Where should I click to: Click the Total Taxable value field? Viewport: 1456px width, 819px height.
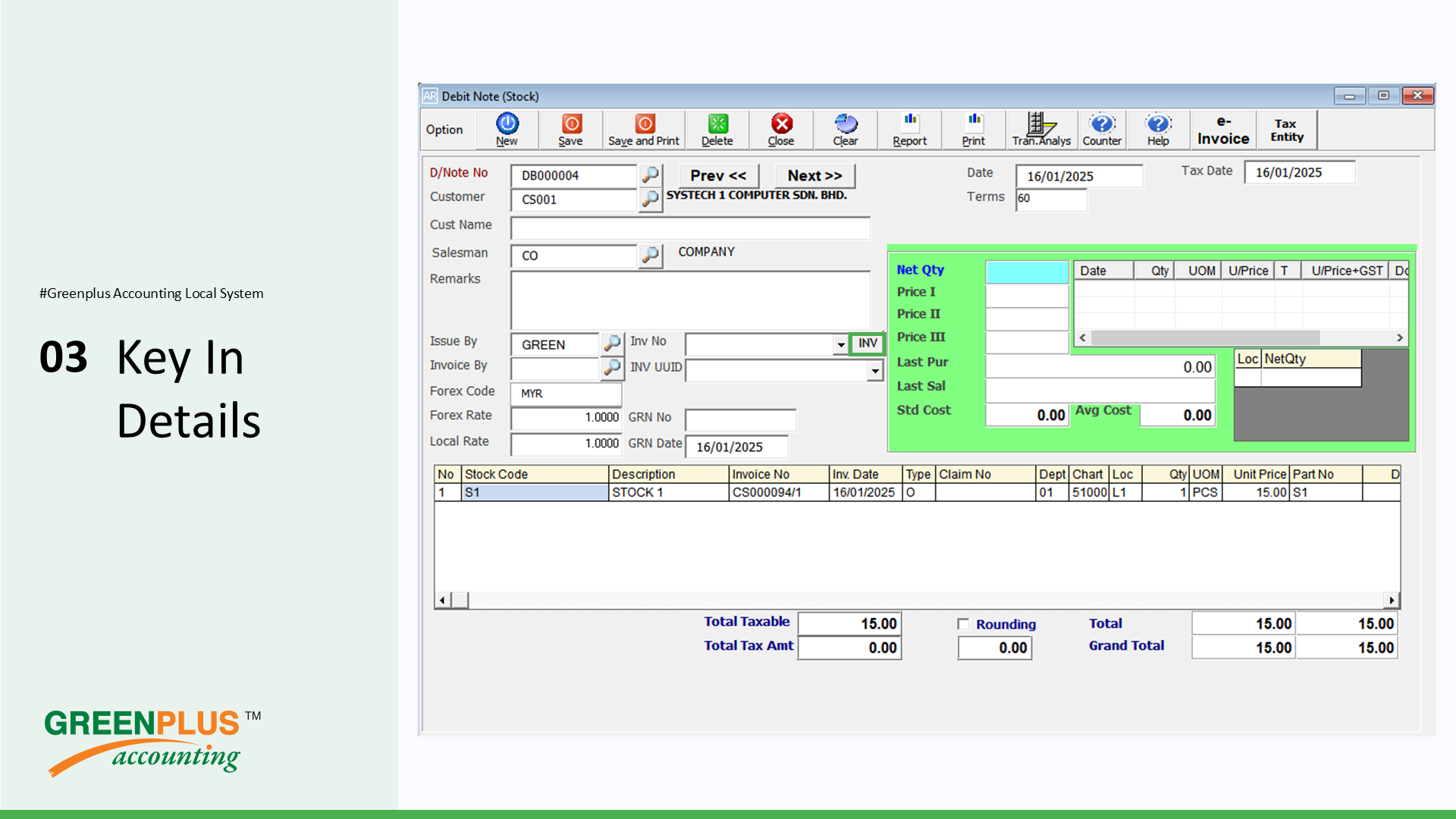coord(849,624)
